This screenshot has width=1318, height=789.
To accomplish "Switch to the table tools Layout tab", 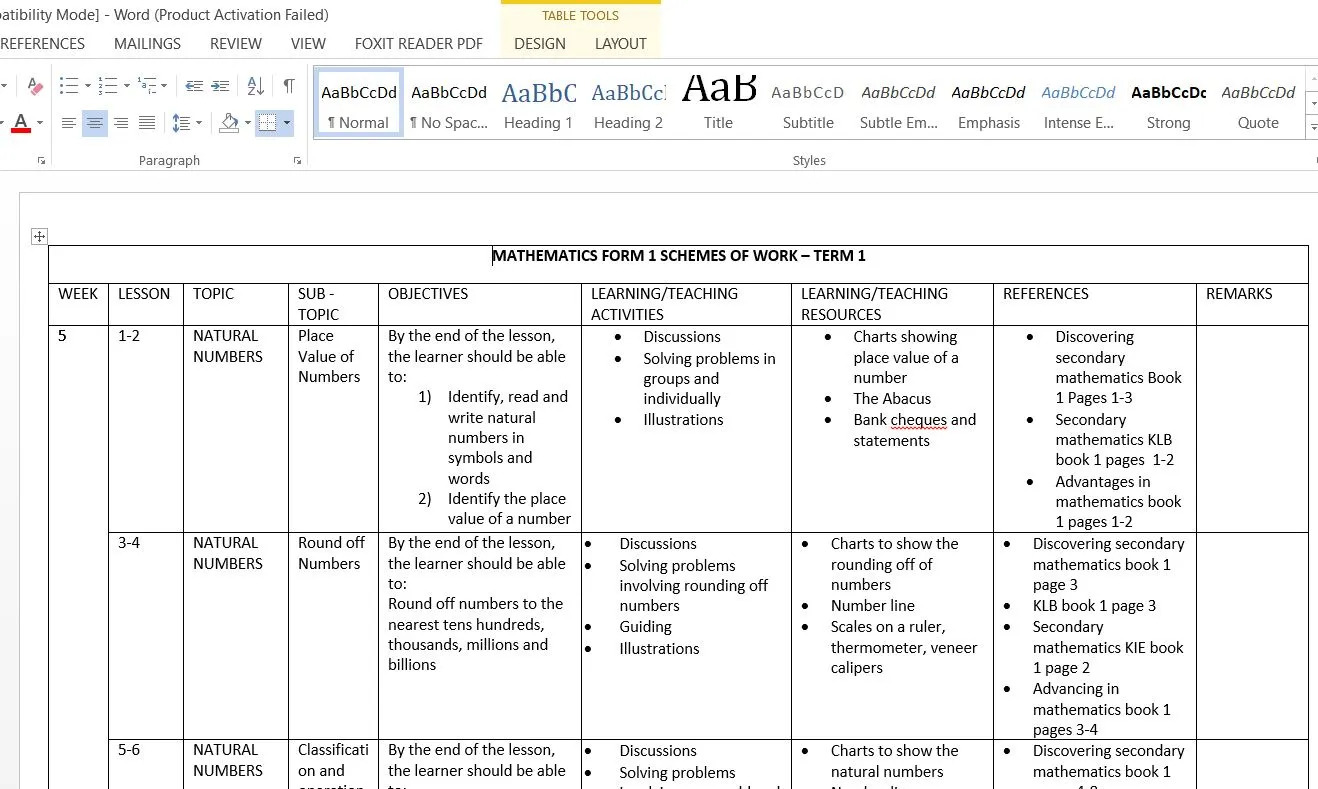I will [620, 44].
